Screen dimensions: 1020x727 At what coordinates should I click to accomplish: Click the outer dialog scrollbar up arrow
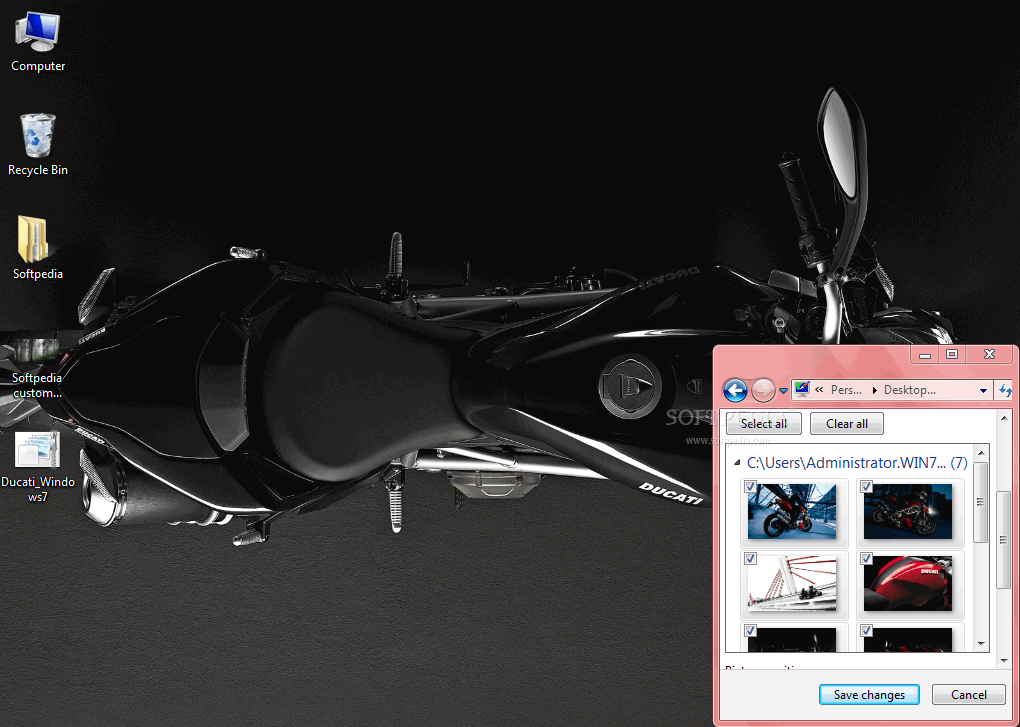(1004, 417)
